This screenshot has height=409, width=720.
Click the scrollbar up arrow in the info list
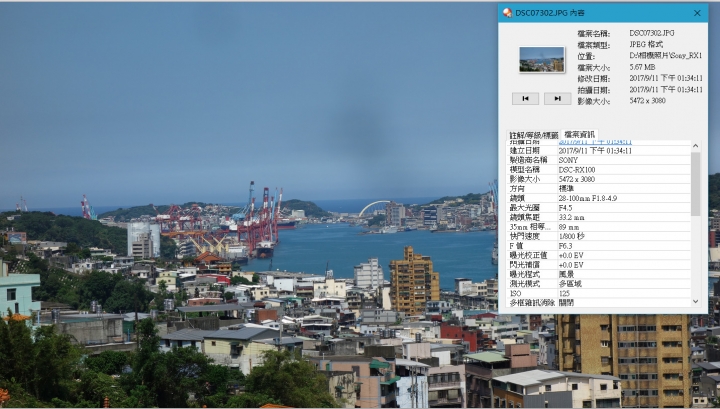click(696, 146)
